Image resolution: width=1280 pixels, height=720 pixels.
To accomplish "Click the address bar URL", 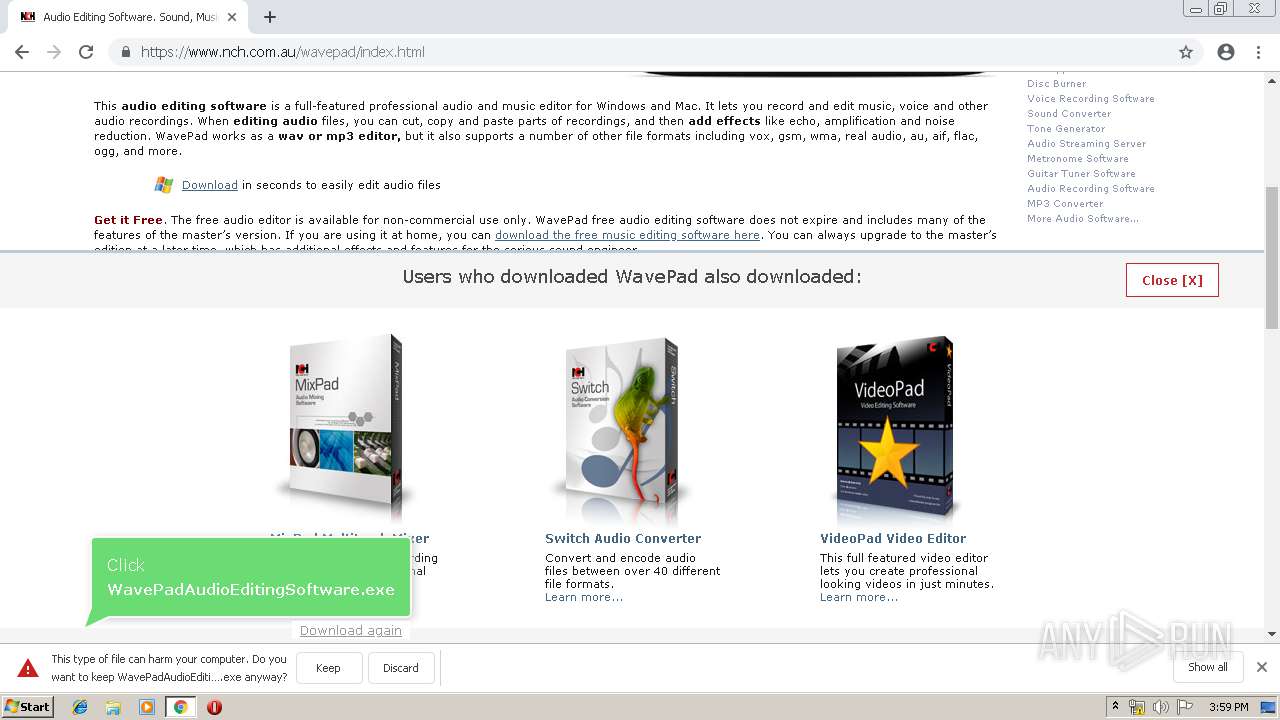I will click(x=282, y=52).
